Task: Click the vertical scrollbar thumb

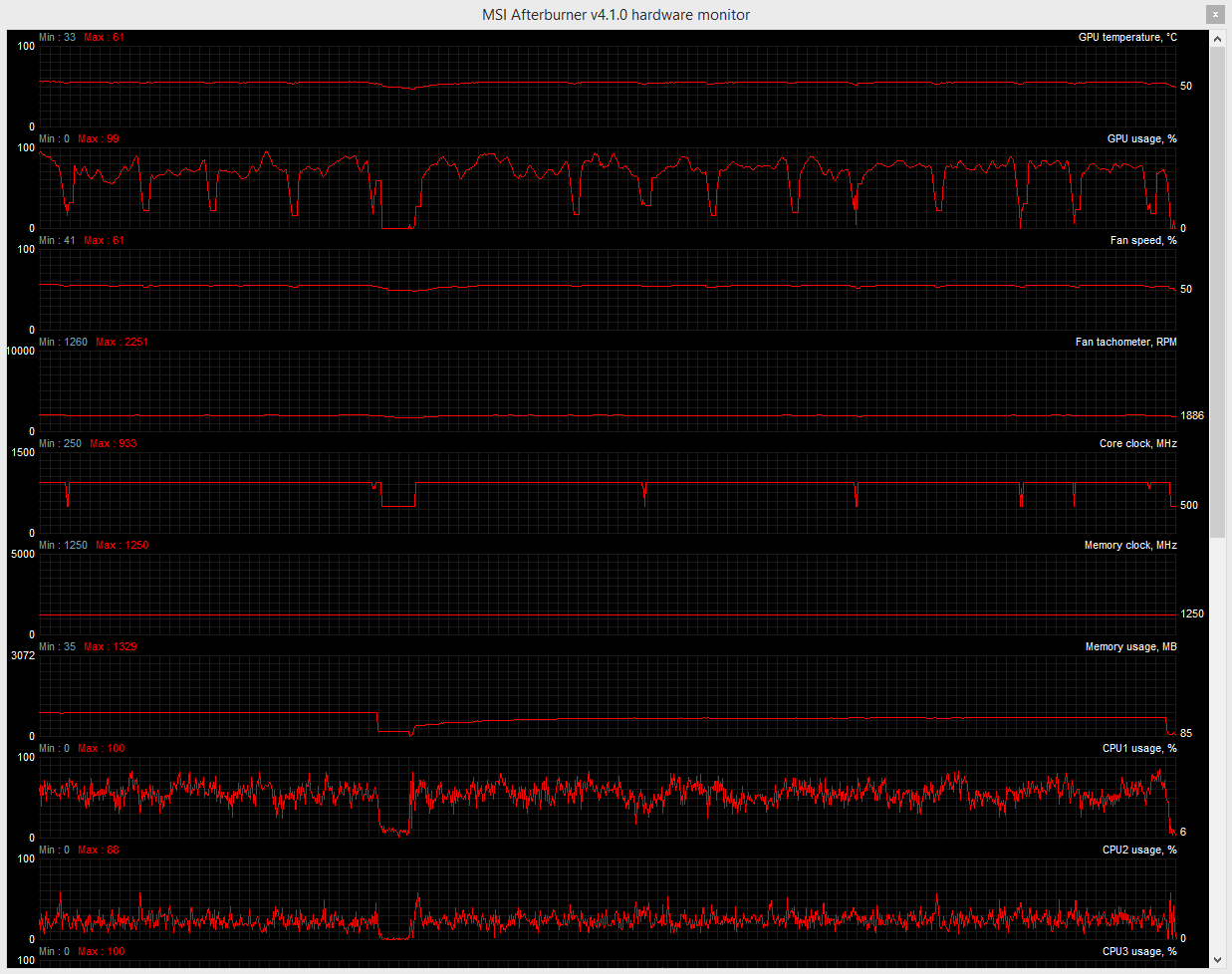Action: 1218,292
